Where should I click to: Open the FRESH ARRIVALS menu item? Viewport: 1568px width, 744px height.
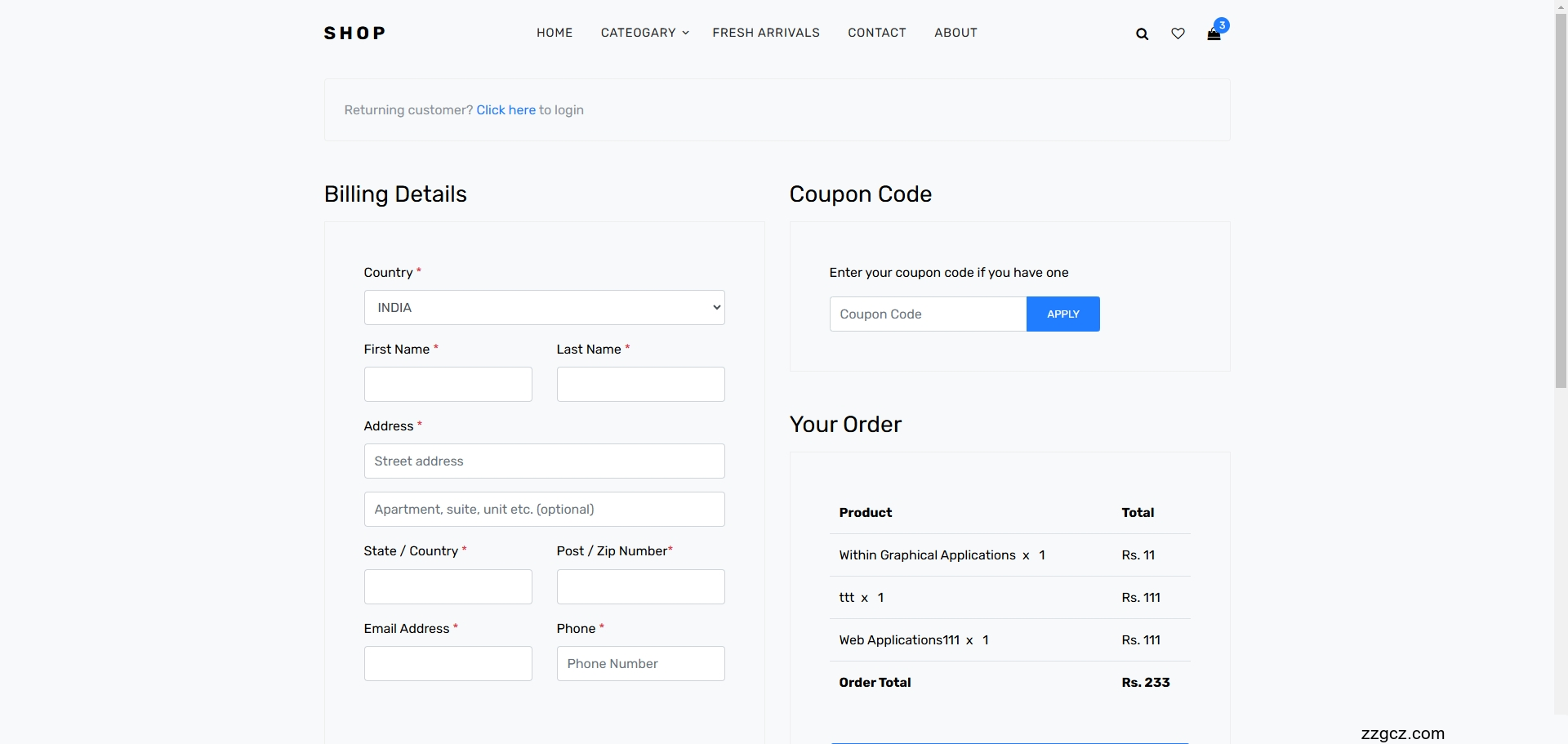(x=765, y=33)
